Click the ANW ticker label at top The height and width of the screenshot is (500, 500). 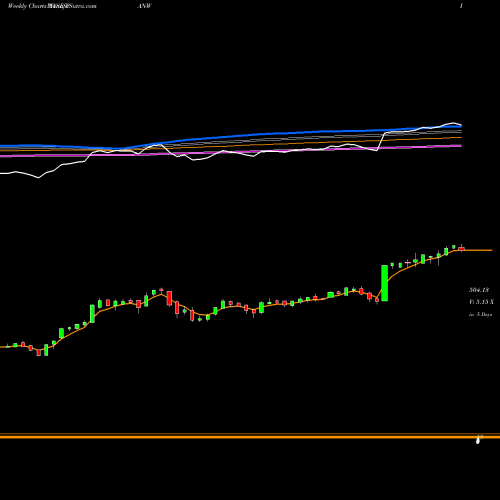[x=144, y=6]
